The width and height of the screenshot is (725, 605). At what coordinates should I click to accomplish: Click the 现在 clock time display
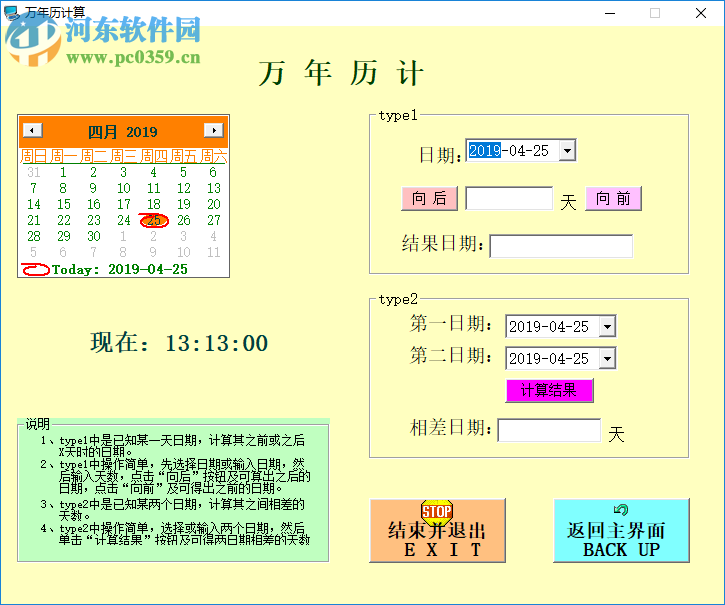[x=179, y=343]
